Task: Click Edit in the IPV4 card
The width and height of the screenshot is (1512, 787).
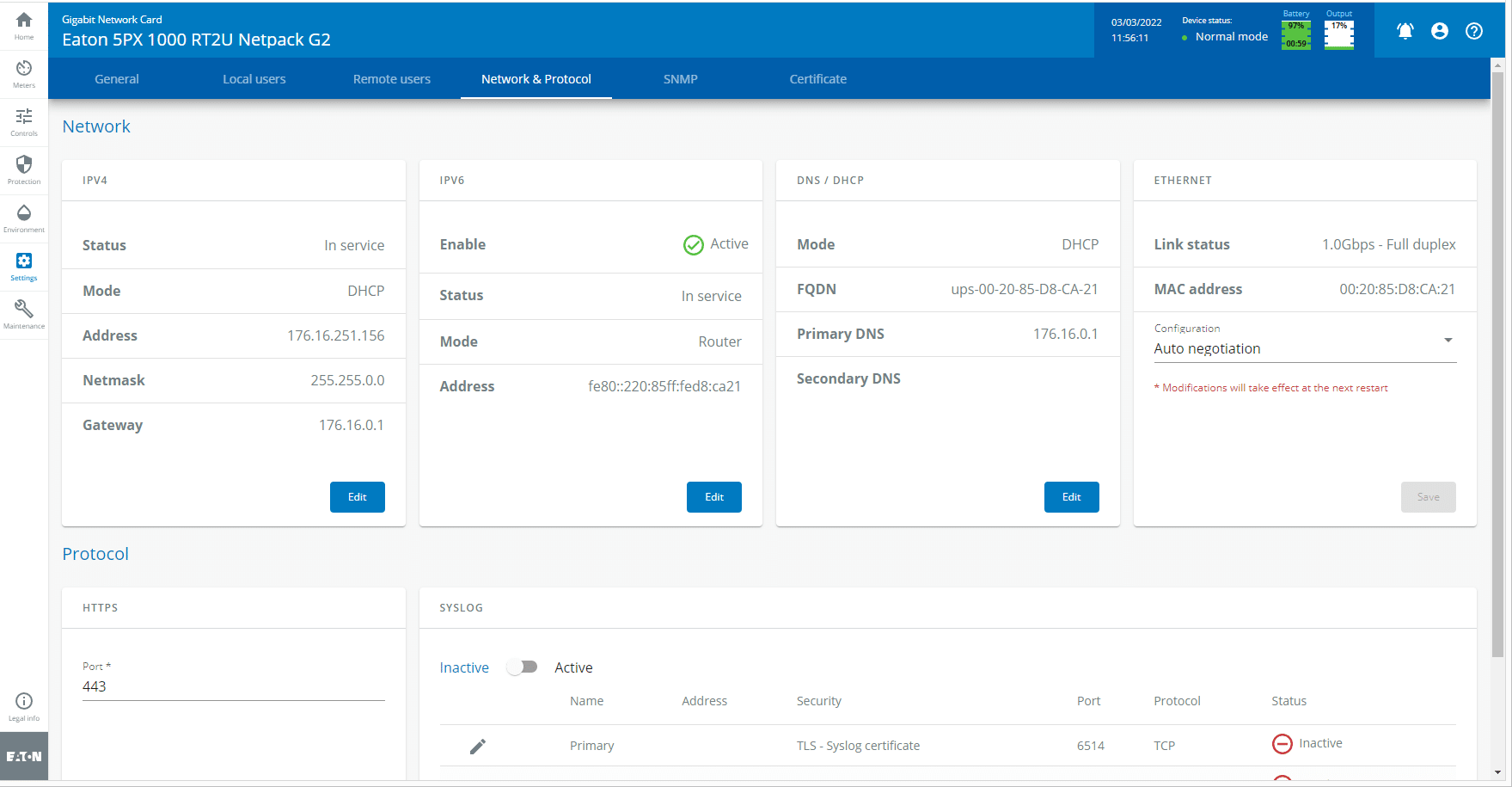Action: click(358, 497)
